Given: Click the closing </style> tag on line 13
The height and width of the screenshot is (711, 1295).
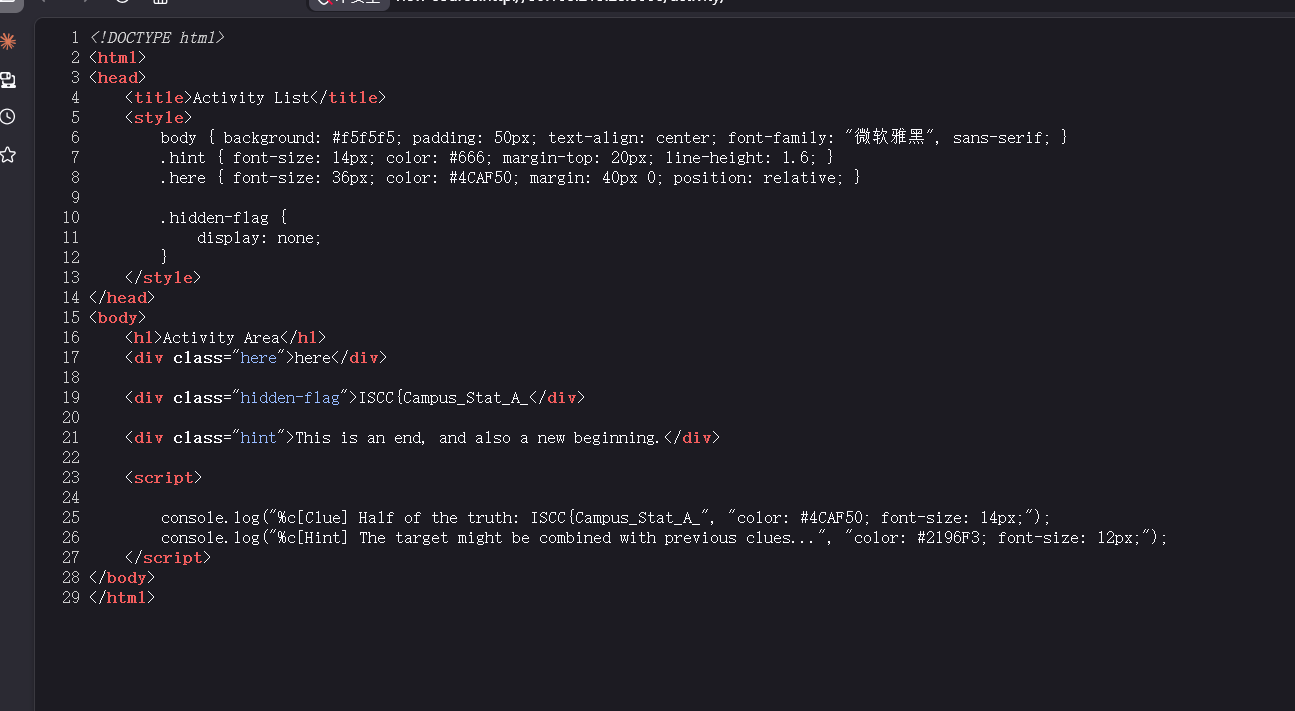Looking at the screenshot, I should [x=163, y=278].
